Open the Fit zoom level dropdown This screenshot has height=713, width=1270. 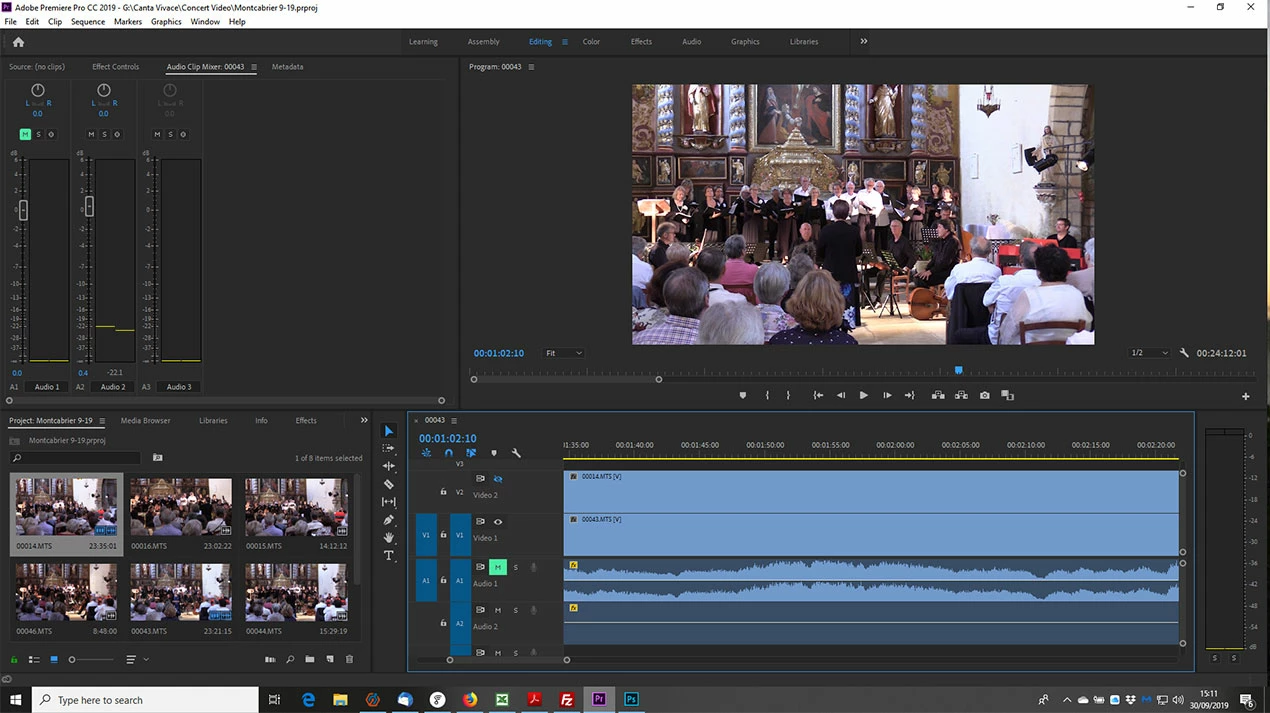[x=564, y=353]
